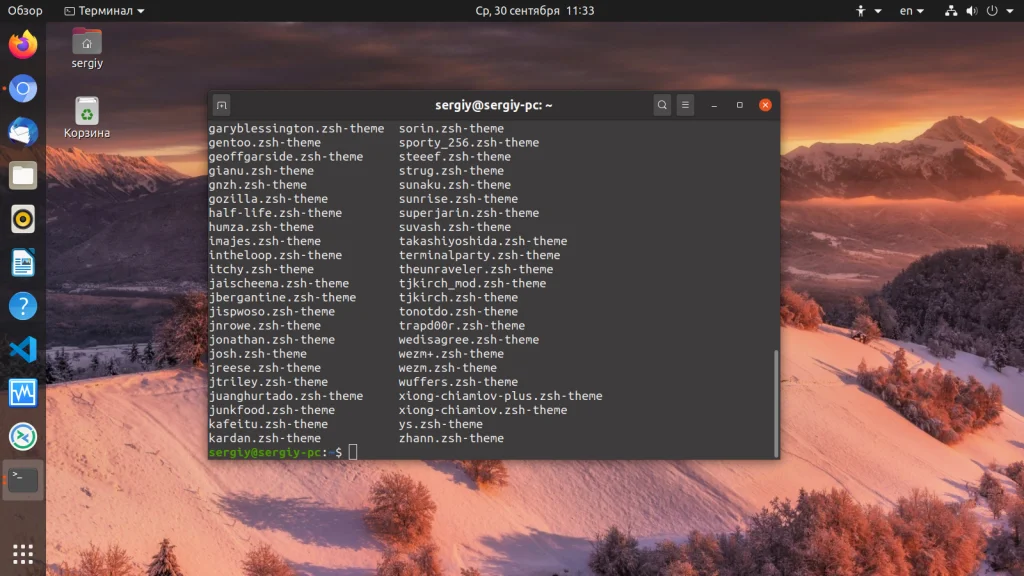Image resolution: width=1024 pixels, height=576 pixels.
Task: Click wuffers.zsh-theme text
Action: (x=458, y=382)
